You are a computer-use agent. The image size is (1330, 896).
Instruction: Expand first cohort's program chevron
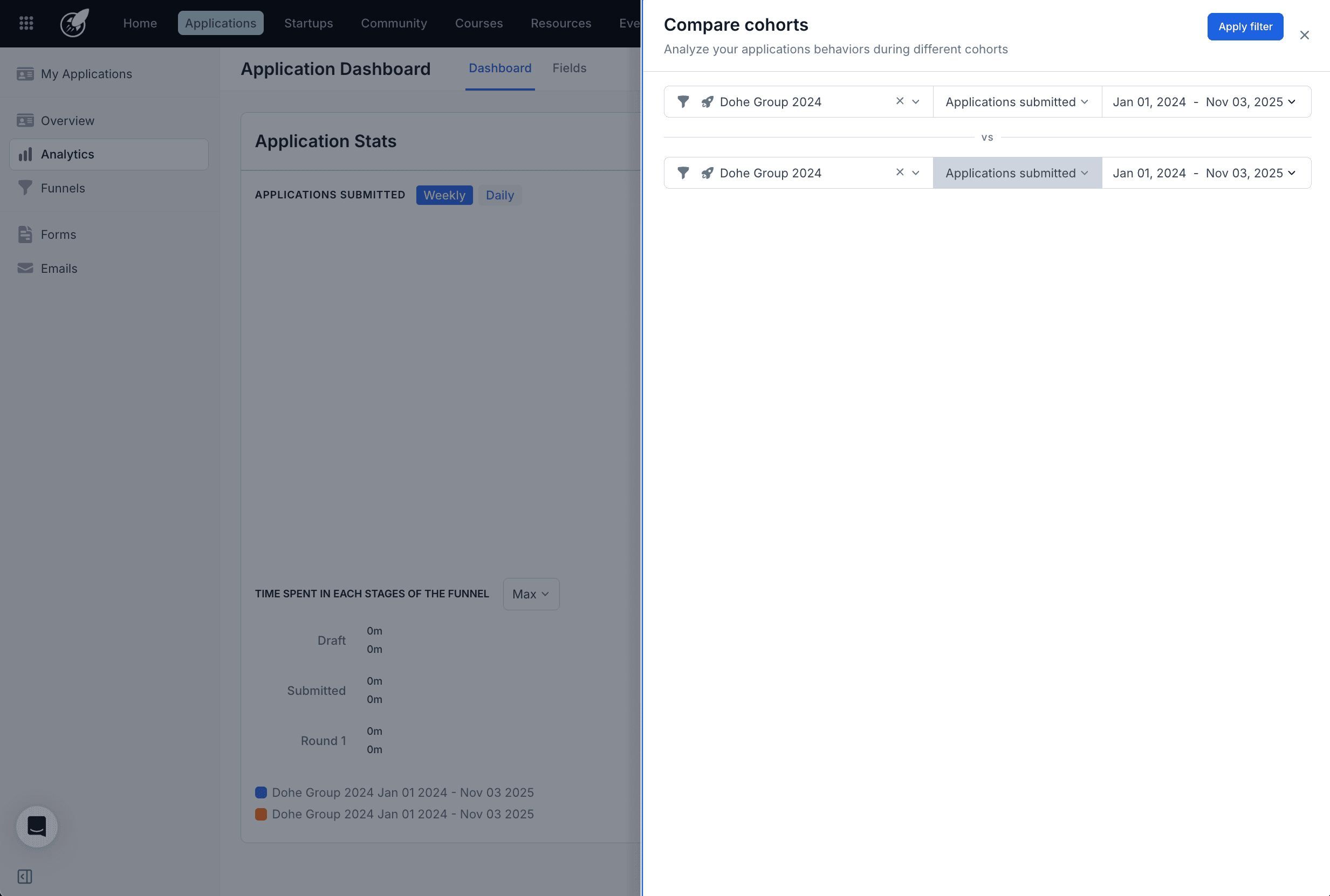[x=916, y=102]
